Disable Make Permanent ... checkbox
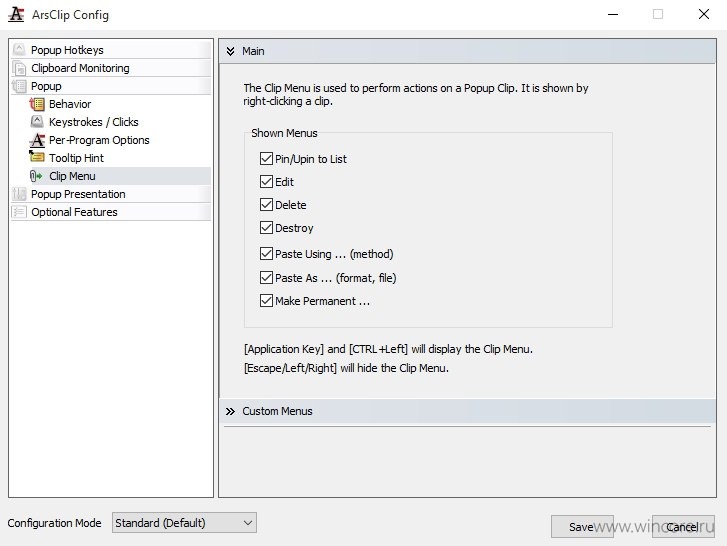 tap(266, 301)
